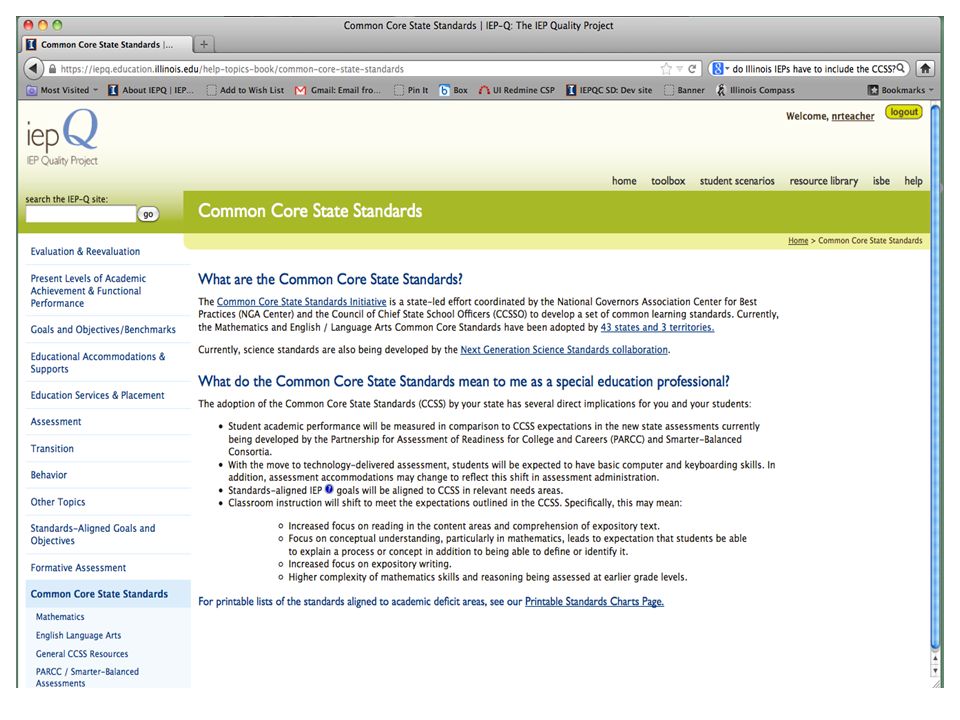
Task: Open Behavior sidebar topic
Action: [48, 474]
